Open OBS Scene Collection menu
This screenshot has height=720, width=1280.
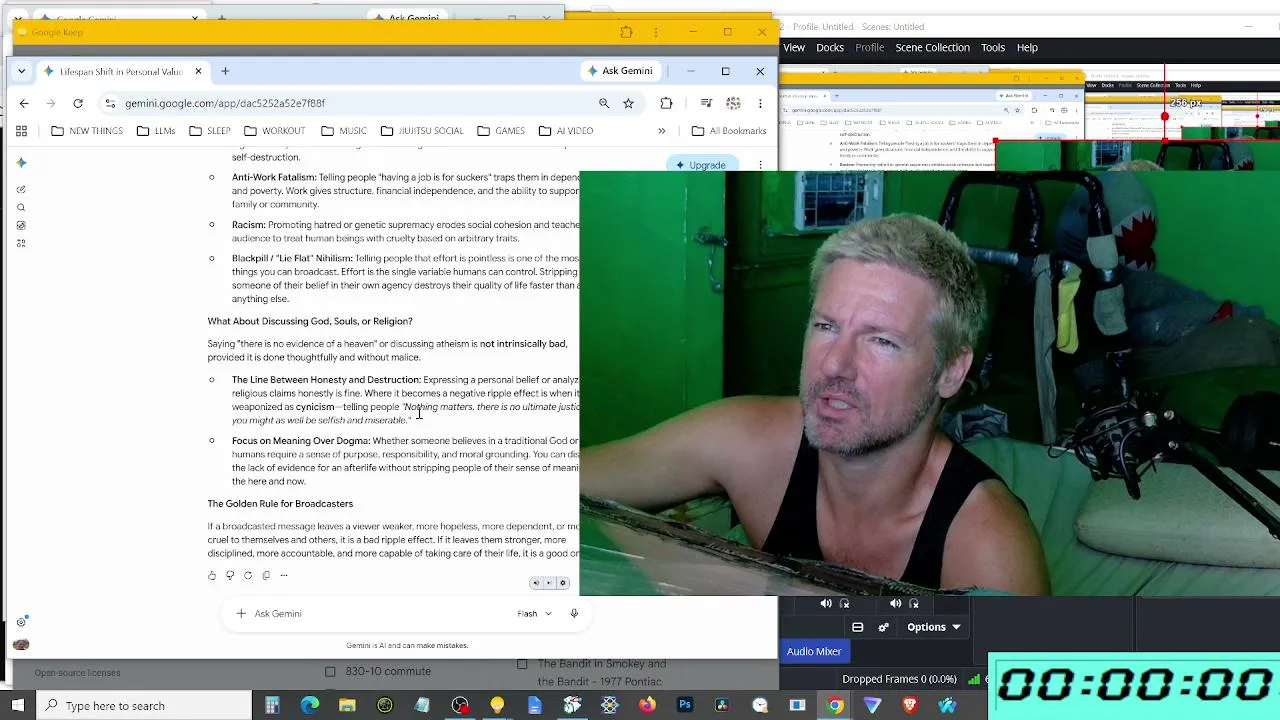coord(932,47)
